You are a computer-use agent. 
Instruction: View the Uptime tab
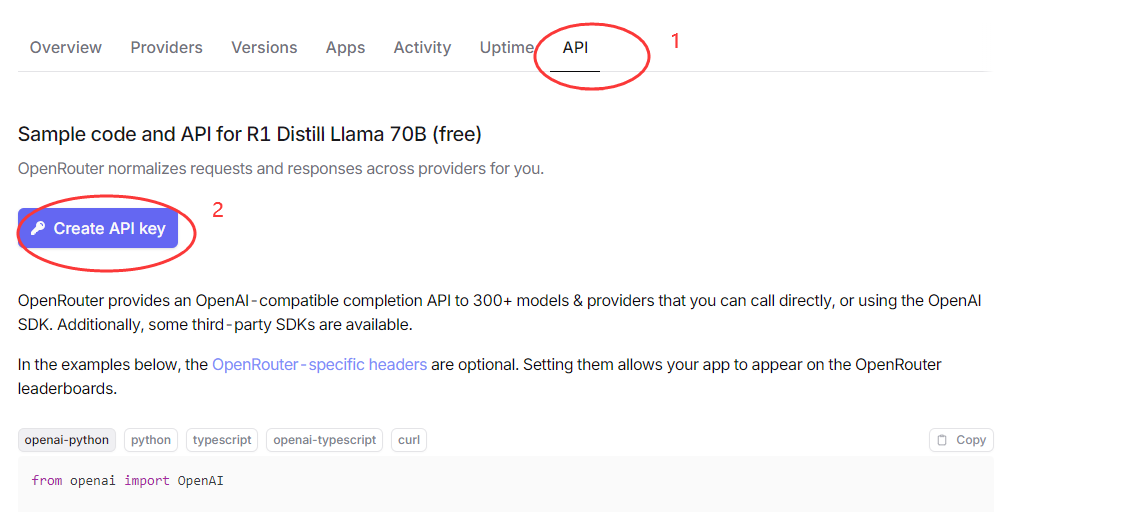(507, 48)
